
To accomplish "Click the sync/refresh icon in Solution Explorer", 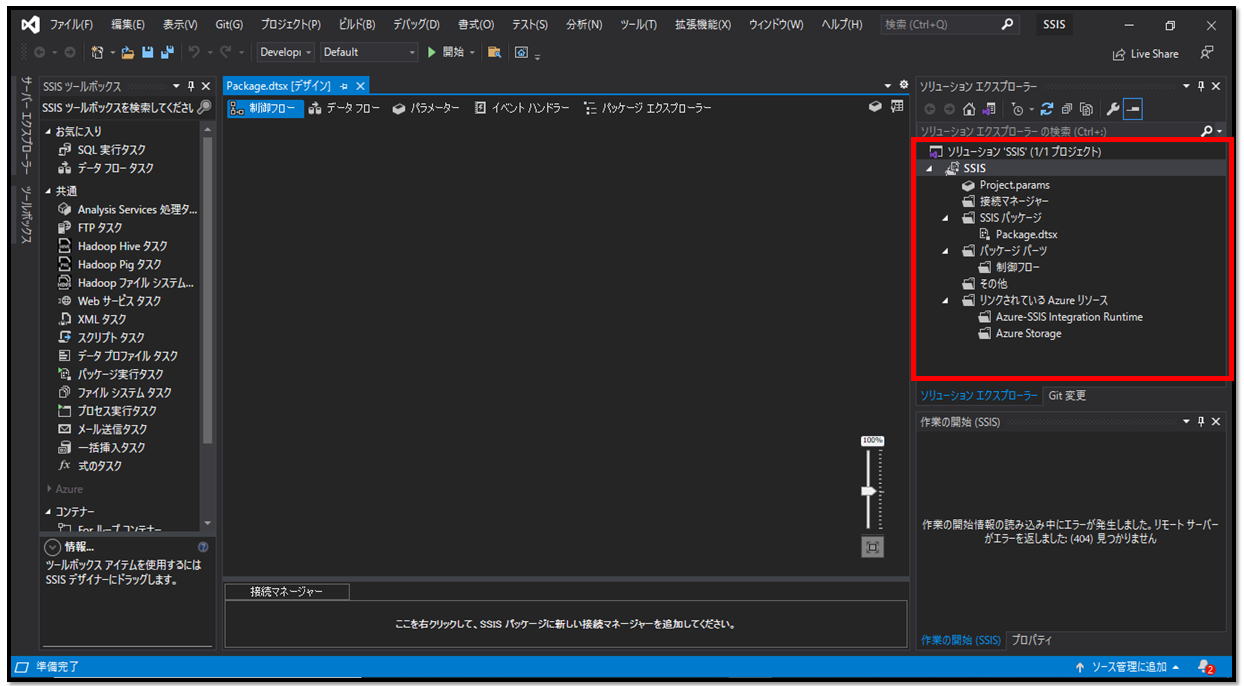I will 1047,109.
